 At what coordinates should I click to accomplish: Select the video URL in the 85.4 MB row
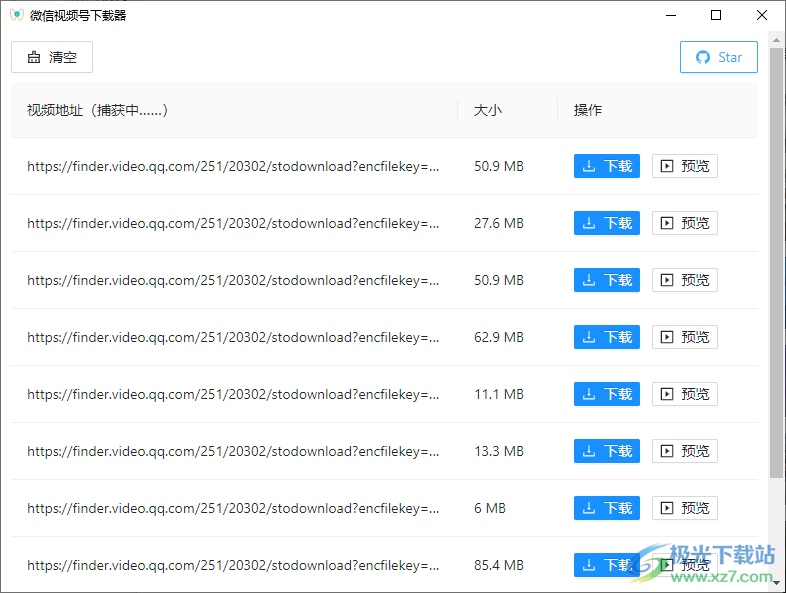(233, 565)
